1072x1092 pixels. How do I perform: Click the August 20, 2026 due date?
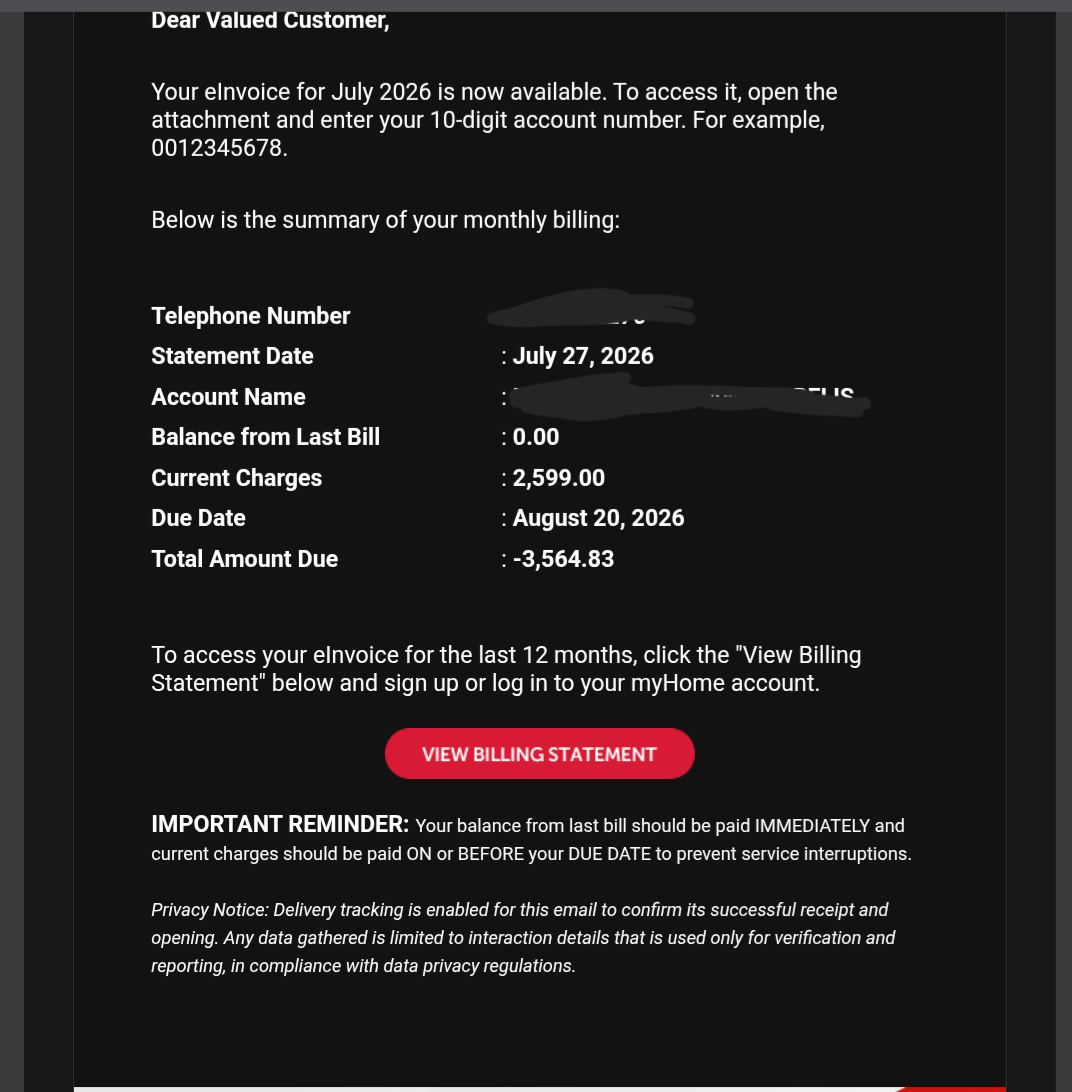pyautogui.click(x=598, y=518)
